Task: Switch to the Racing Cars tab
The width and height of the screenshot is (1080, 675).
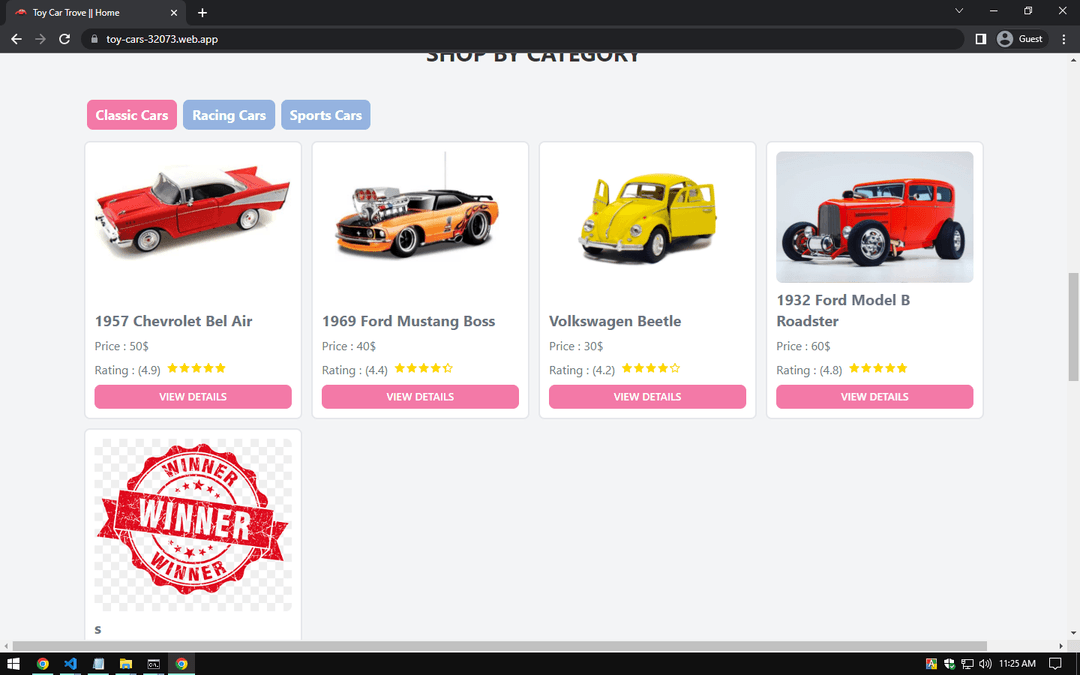Action: (x=229, y=115)
